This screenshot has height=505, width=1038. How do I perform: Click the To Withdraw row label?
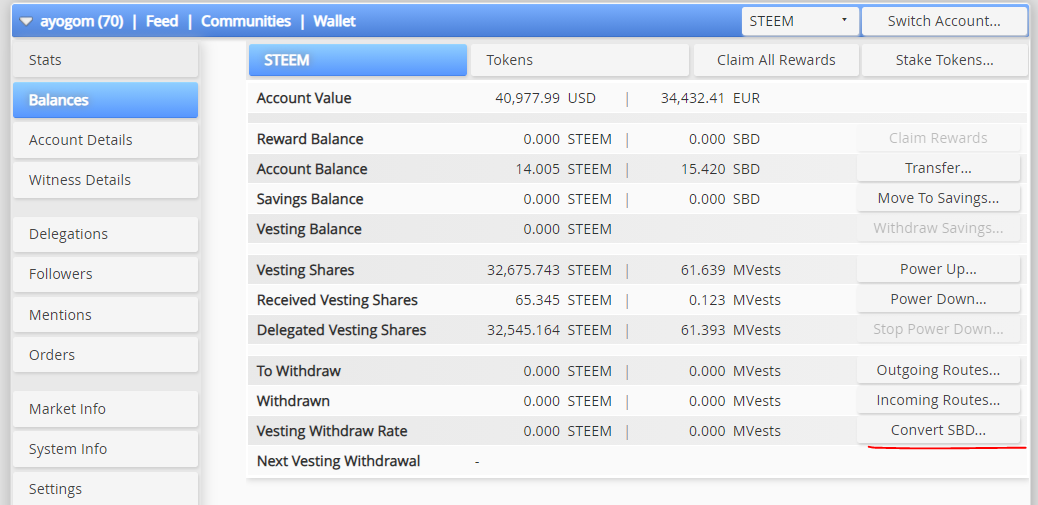[x=299, y=371]
